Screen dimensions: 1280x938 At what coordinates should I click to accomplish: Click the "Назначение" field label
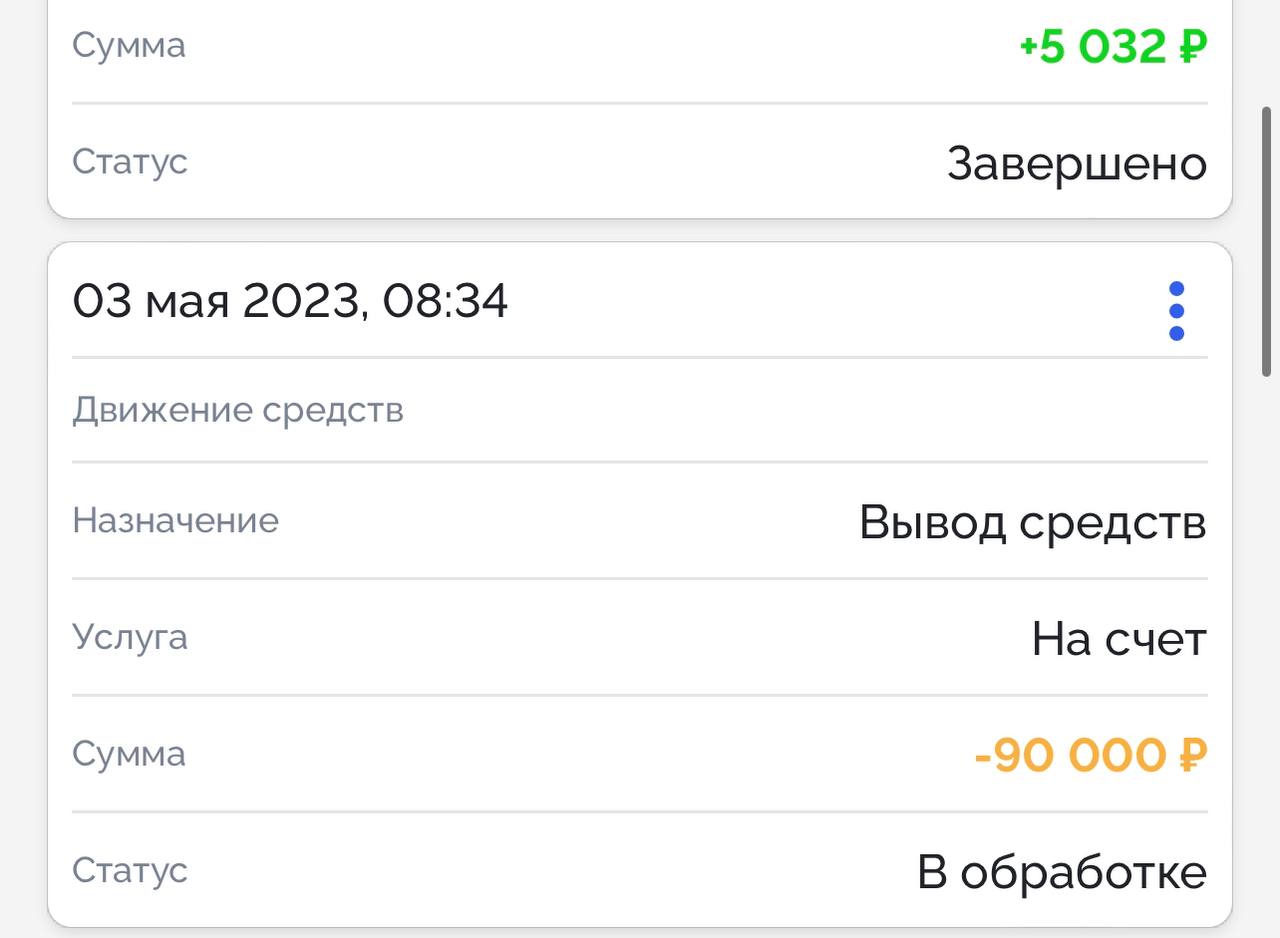click(x=176, y=520)
